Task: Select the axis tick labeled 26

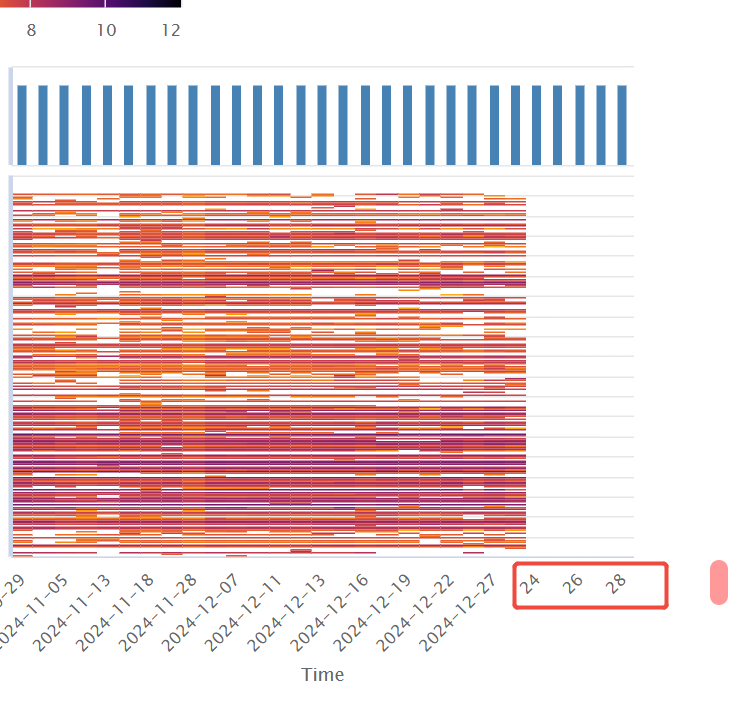Action: pyautogui.click(x=573, y=584)
